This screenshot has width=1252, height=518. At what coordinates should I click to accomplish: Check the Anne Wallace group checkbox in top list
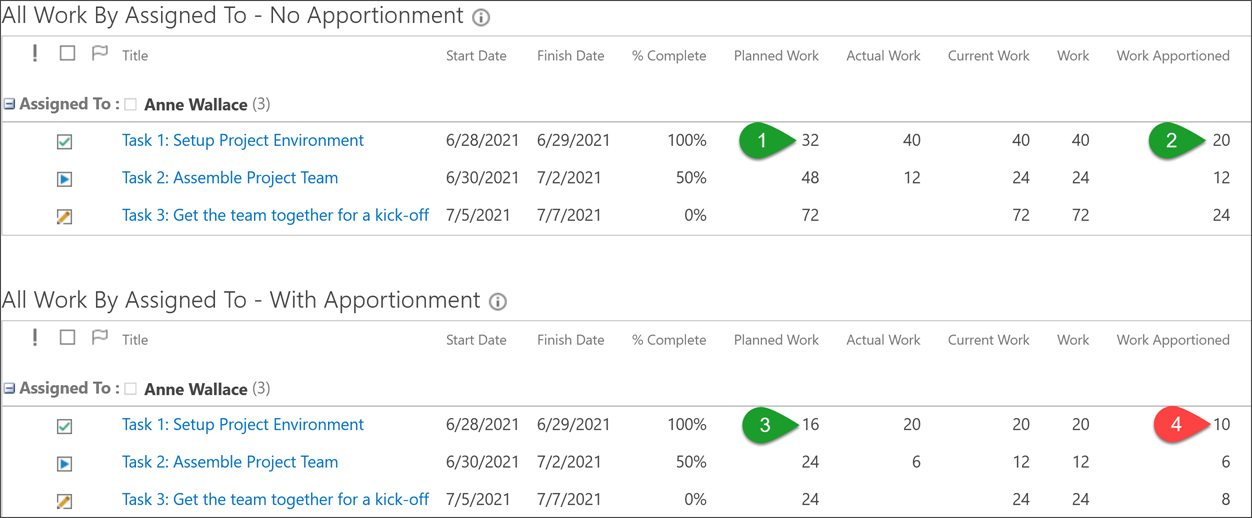click(x=131, y=105)
